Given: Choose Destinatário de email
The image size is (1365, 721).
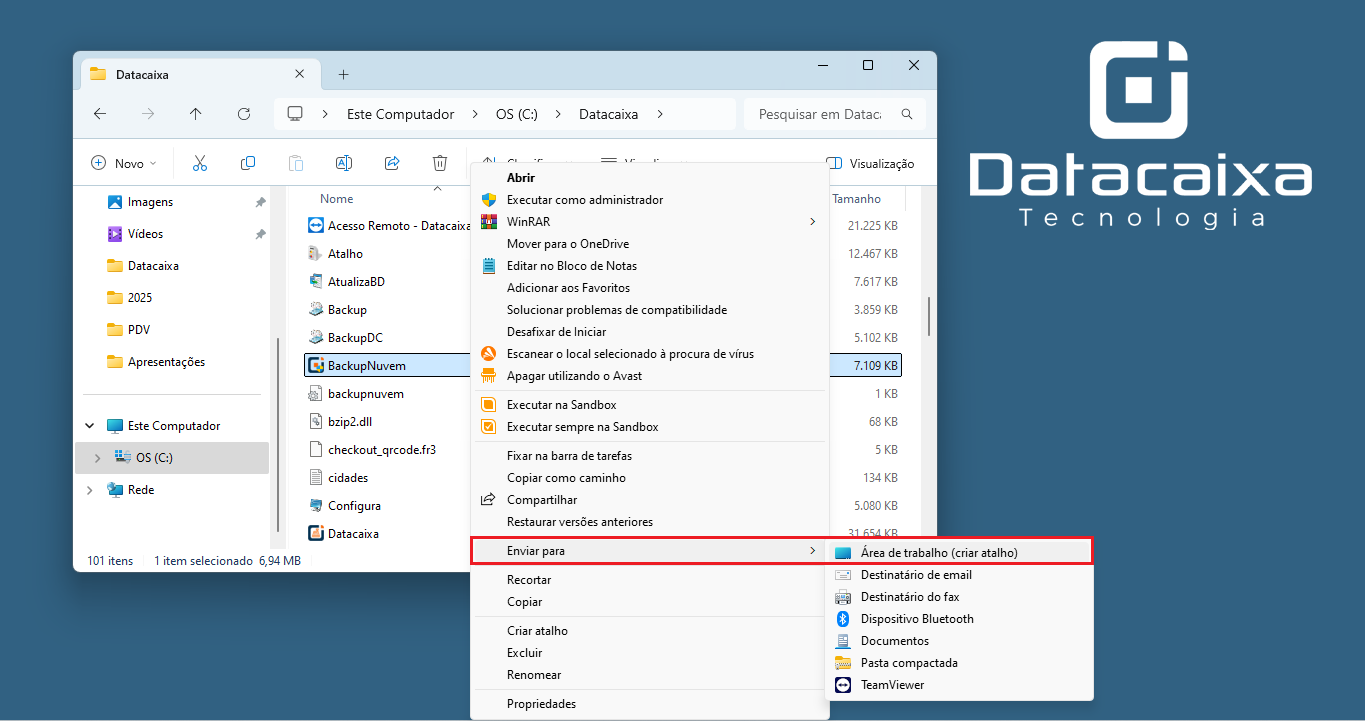Looking at the screenshot, I should pos(959,575).
